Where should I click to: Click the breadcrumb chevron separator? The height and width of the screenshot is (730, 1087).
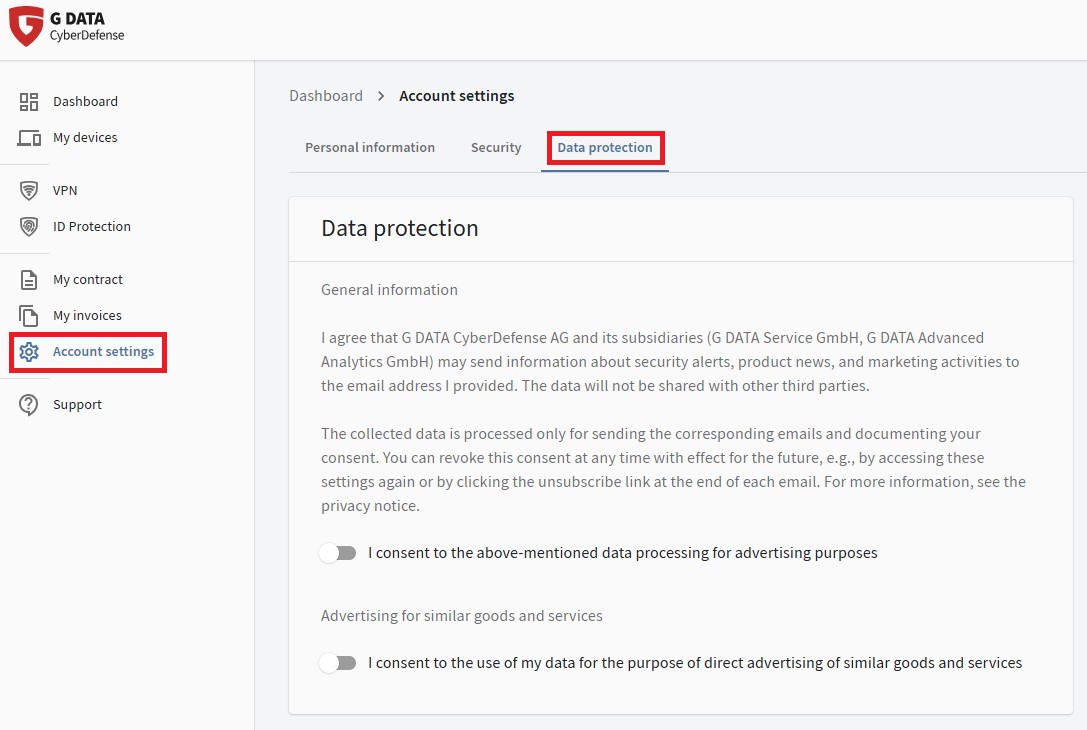381,96
